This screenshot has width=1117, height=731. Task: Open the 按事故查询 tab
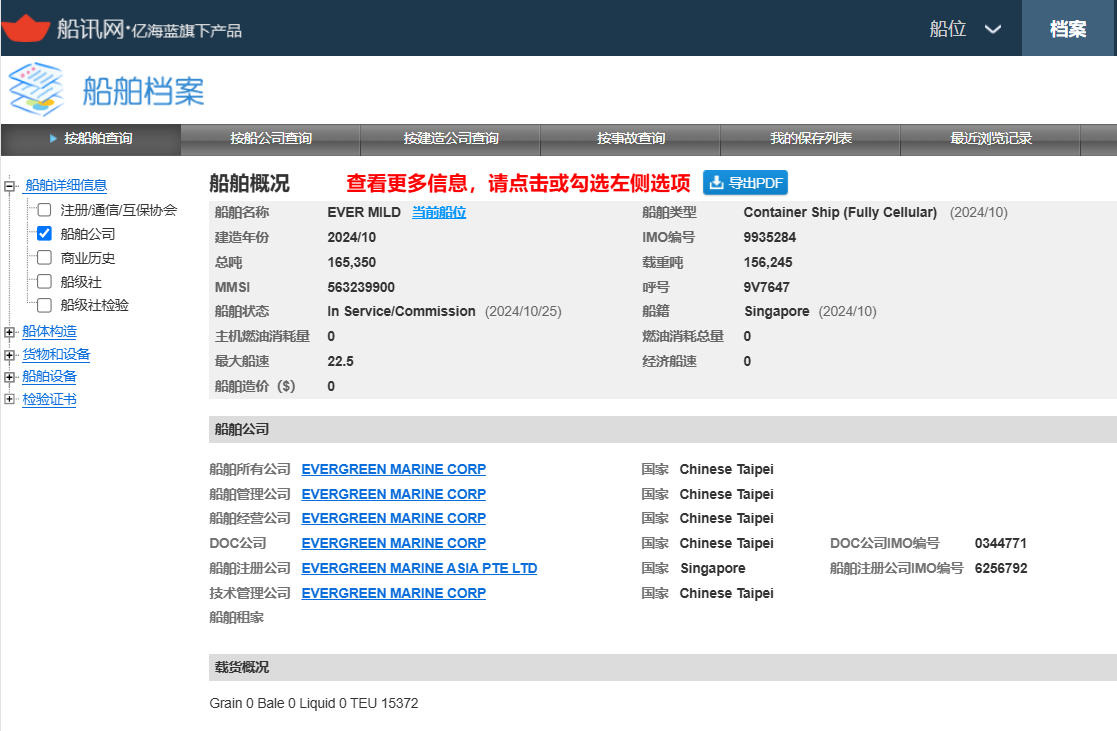click(x=631, y=139)
